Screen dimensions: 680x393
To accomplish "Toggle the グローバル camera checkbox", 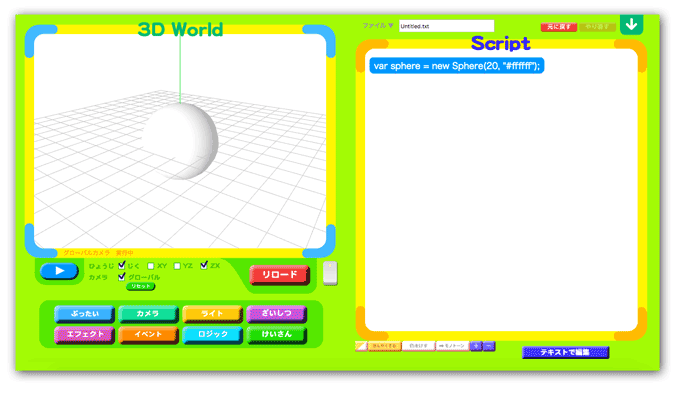I will pyautogui.click(x=122, y=277).
